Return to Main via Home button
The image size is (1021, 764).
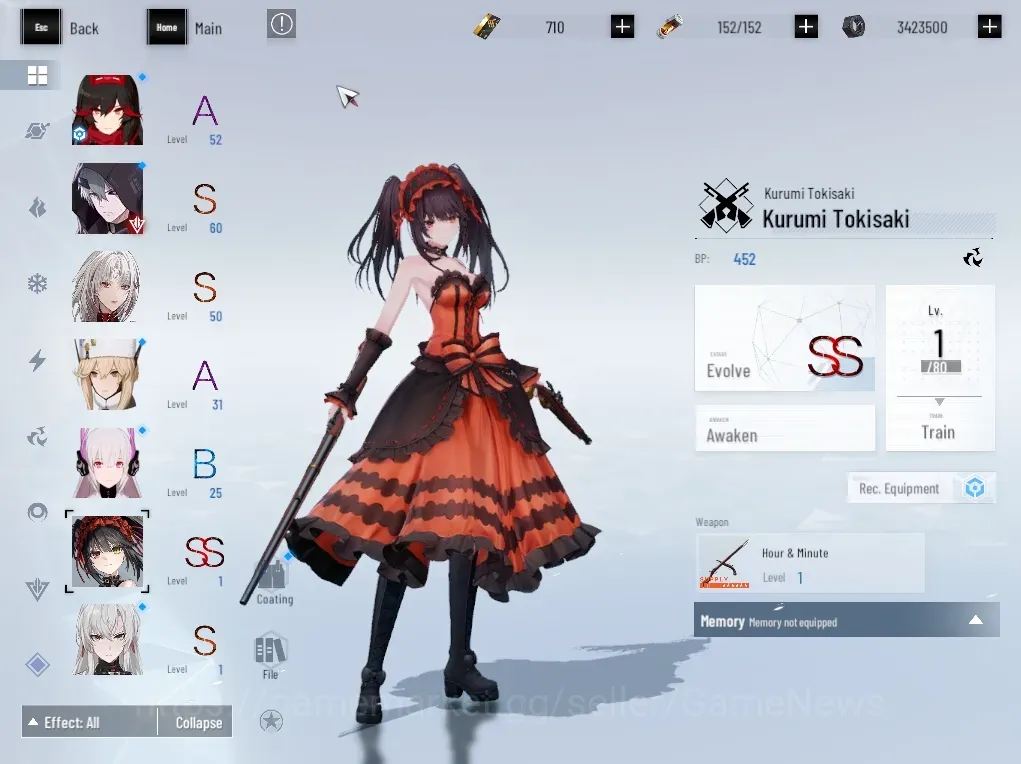185,27
